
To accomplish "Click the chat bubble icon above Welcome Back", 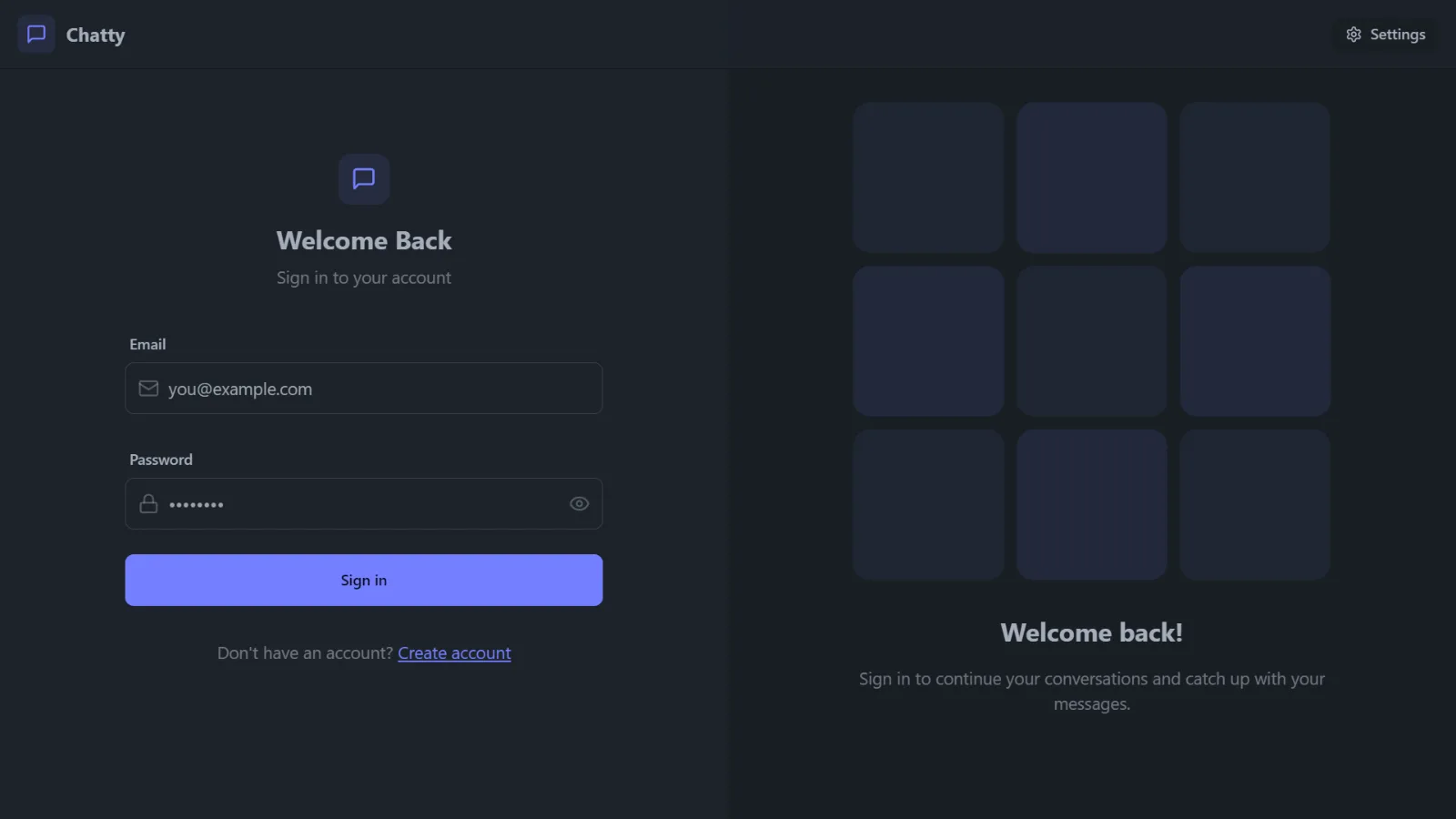I will (364, 179).
